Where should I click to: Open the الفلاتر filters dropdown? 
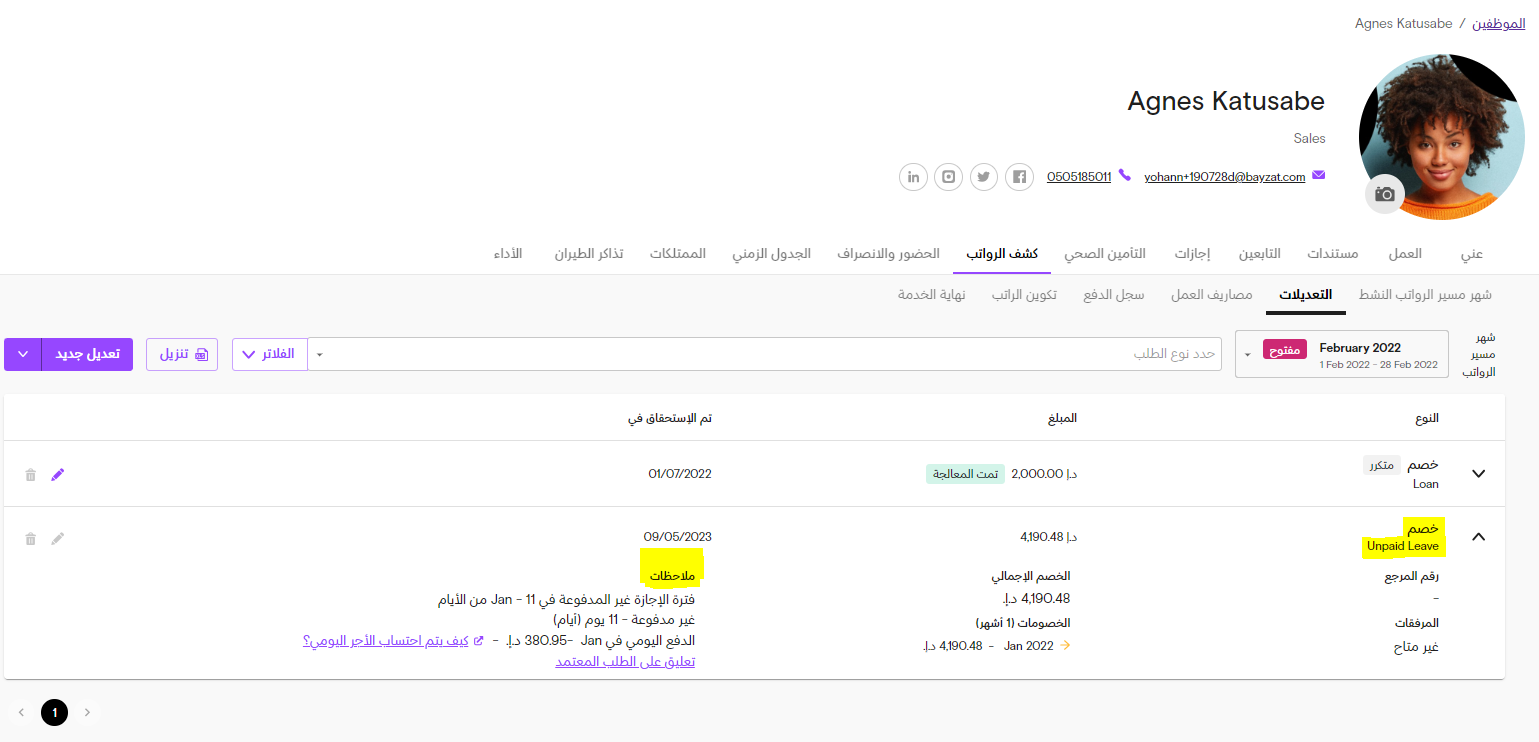click(x=270, y=354)
